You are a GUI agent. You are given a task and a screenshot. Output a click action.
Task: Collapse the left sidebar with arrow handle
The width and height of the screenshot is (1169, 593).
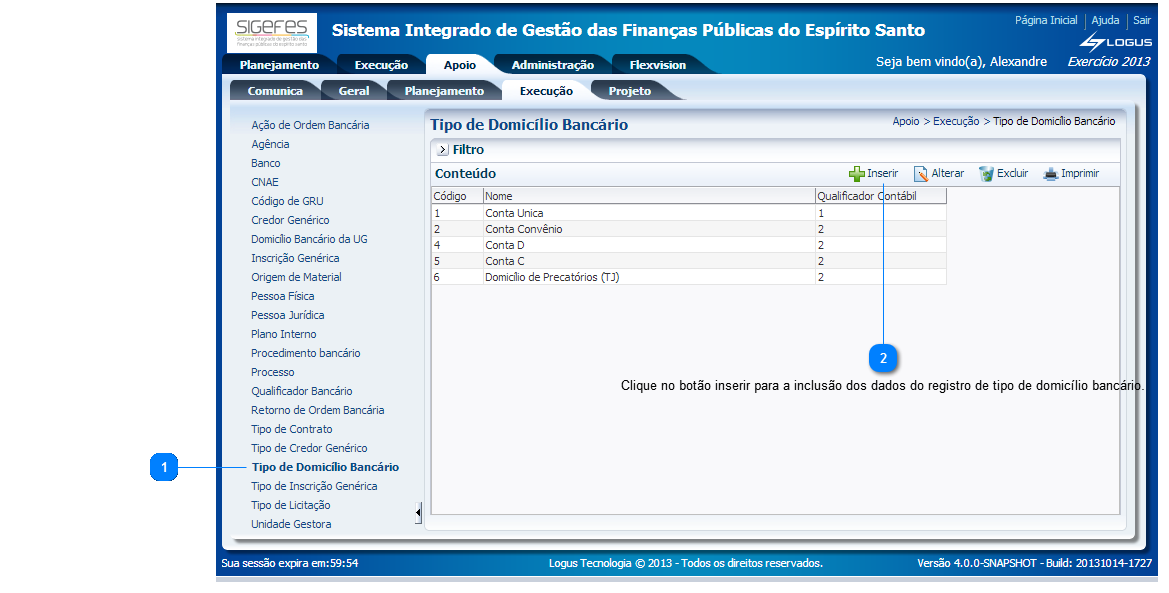pos(418,512)
